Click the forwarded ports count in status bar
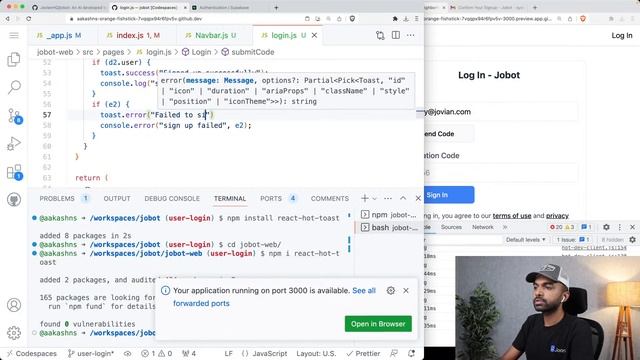 (x=189, y=353)
